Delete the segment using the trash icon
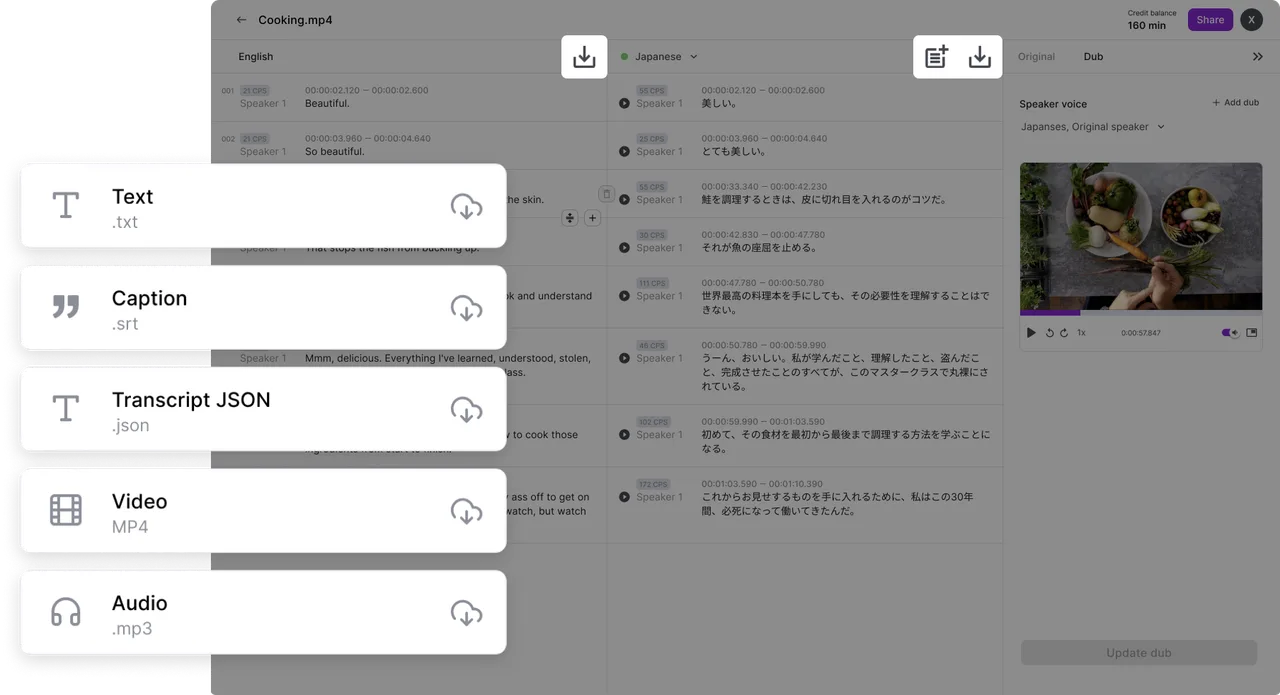 (606, 194)
